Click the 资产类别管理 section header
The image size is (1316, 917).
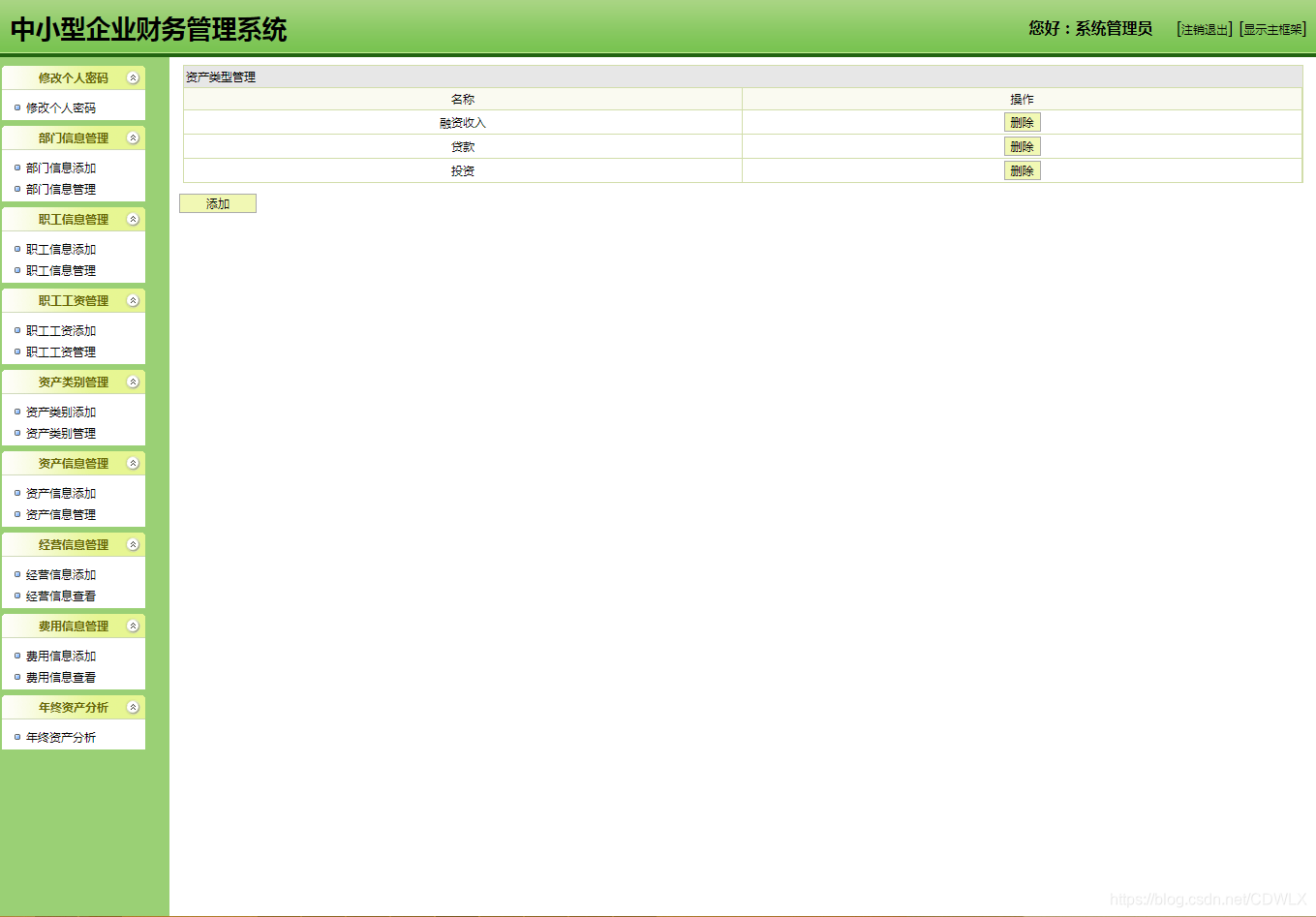click(74, 382)
